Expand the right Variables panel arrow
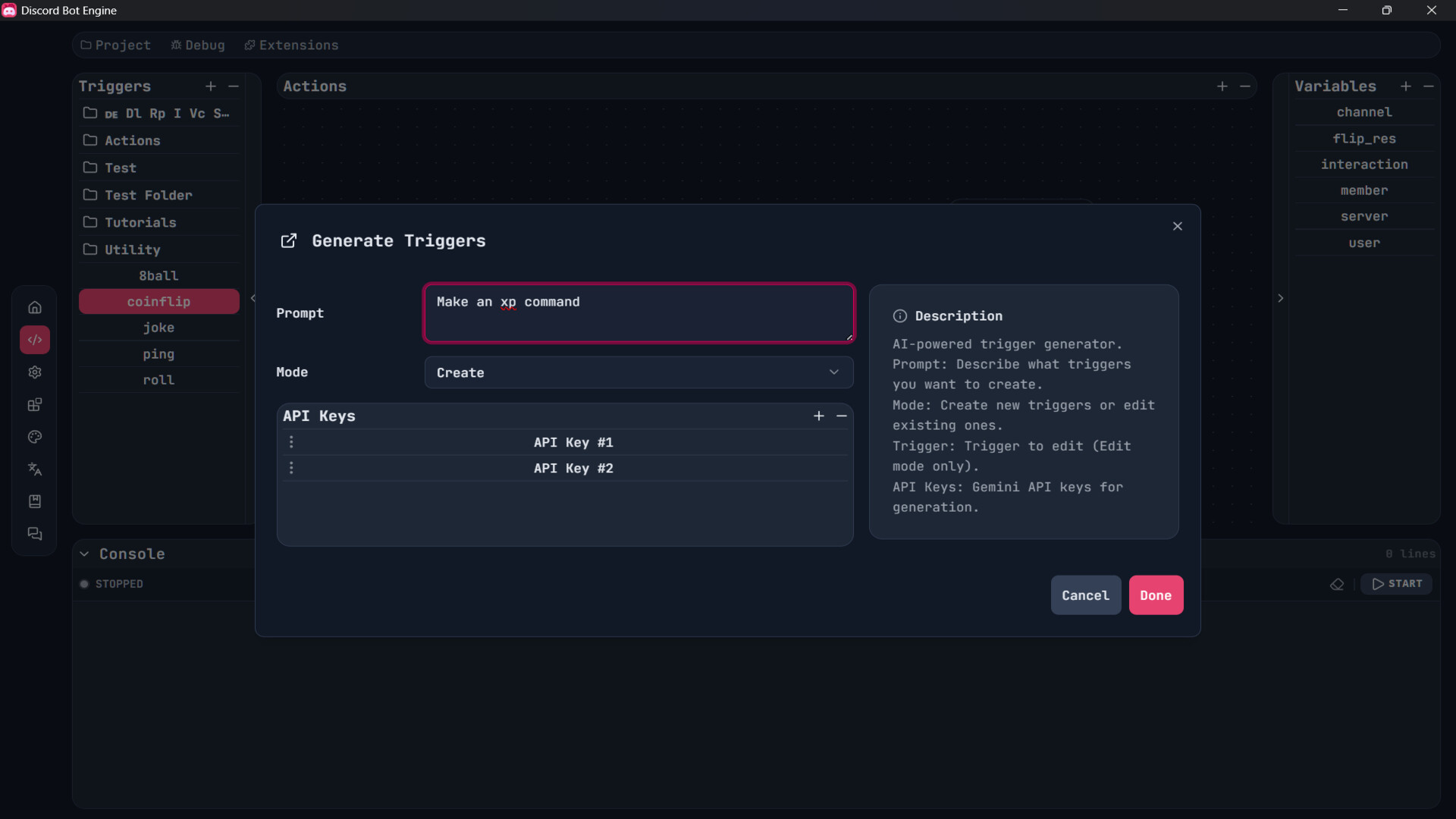The width and height of the screenshot is (1456, 819). (1281, 298)
